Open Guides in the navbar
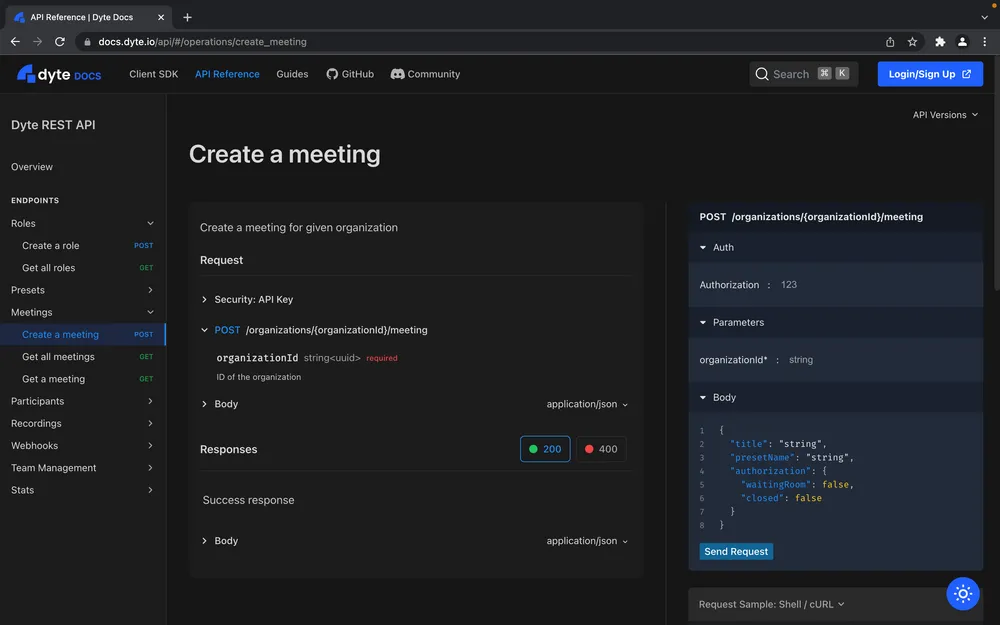The height and width of the screenshot is (625, 1000). (x=292, y=74)
